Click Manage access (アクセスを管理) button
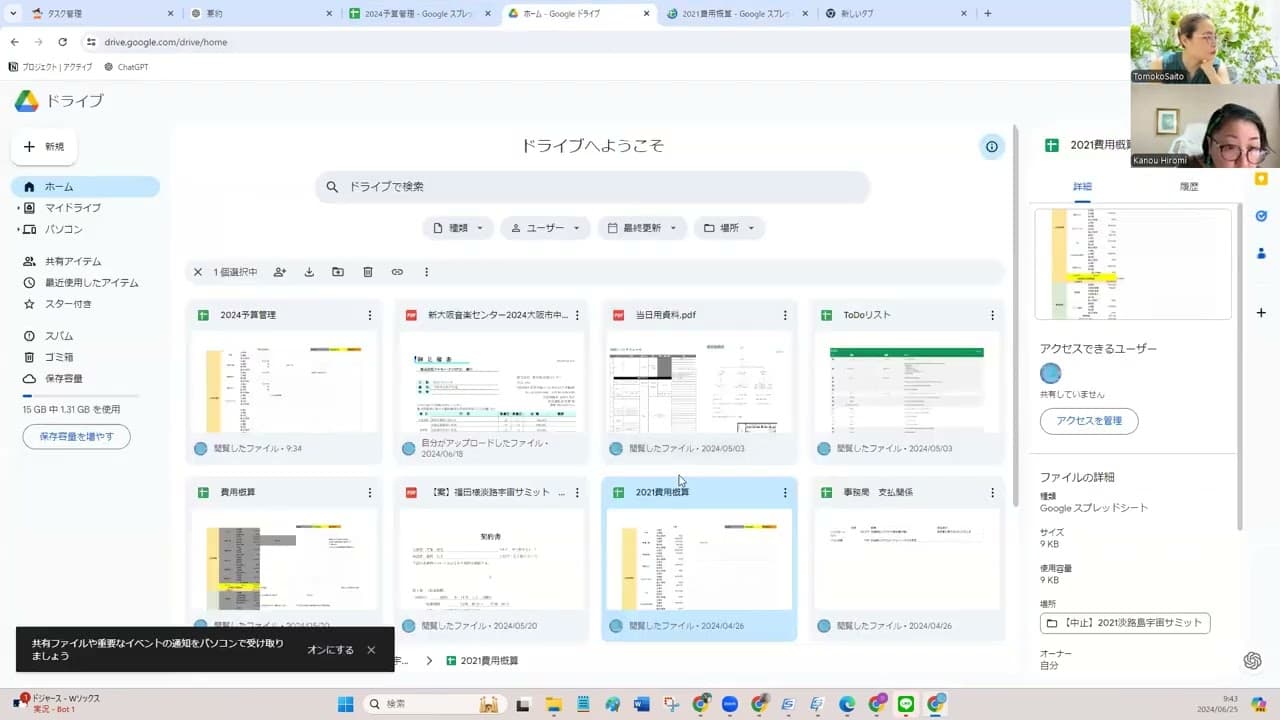Image resolution: width=1280 pixels, height=720 pixels. click(1089, 421)
